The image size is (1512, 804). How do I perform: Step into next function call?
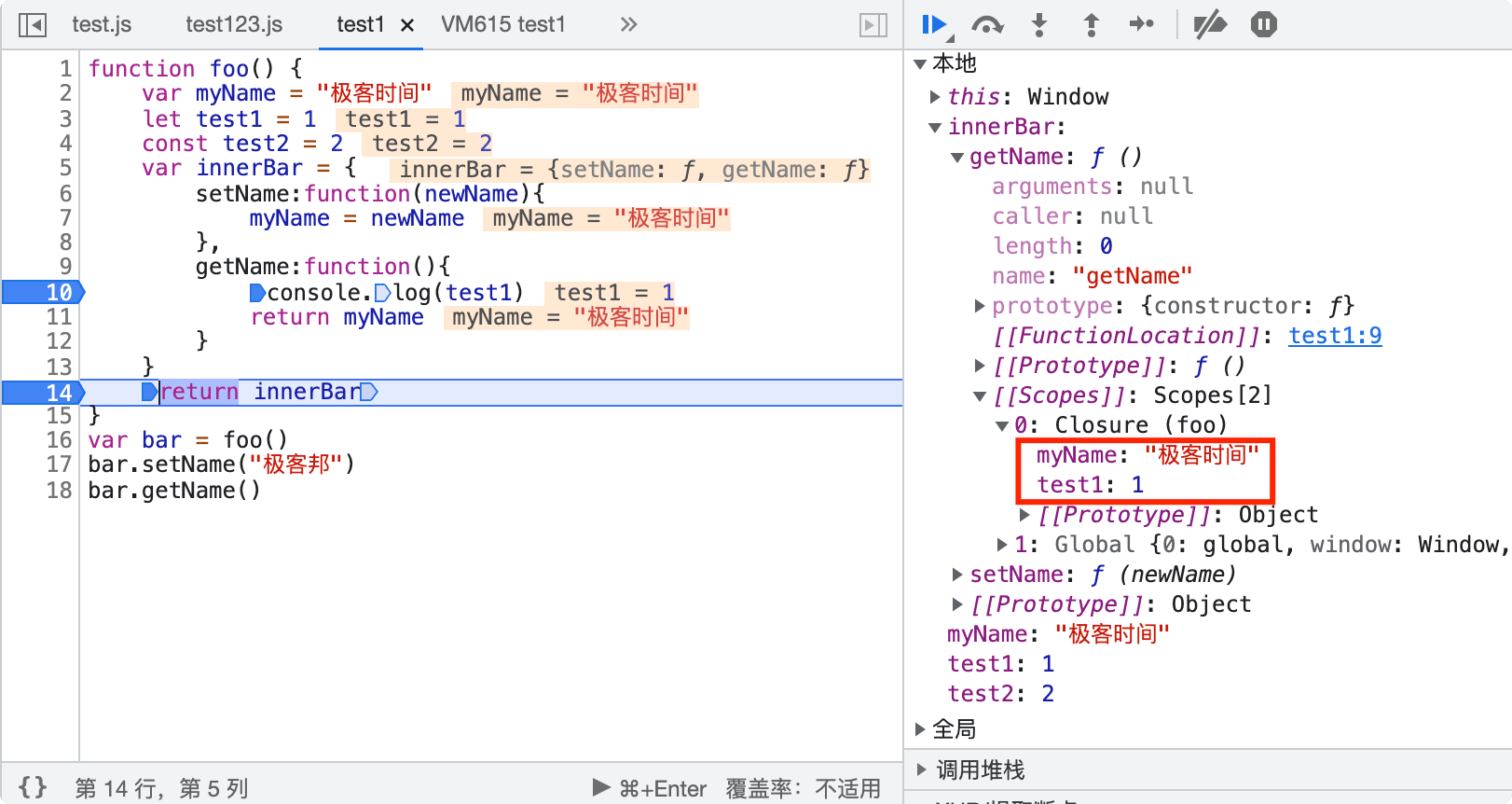[x=1039, y=25]
